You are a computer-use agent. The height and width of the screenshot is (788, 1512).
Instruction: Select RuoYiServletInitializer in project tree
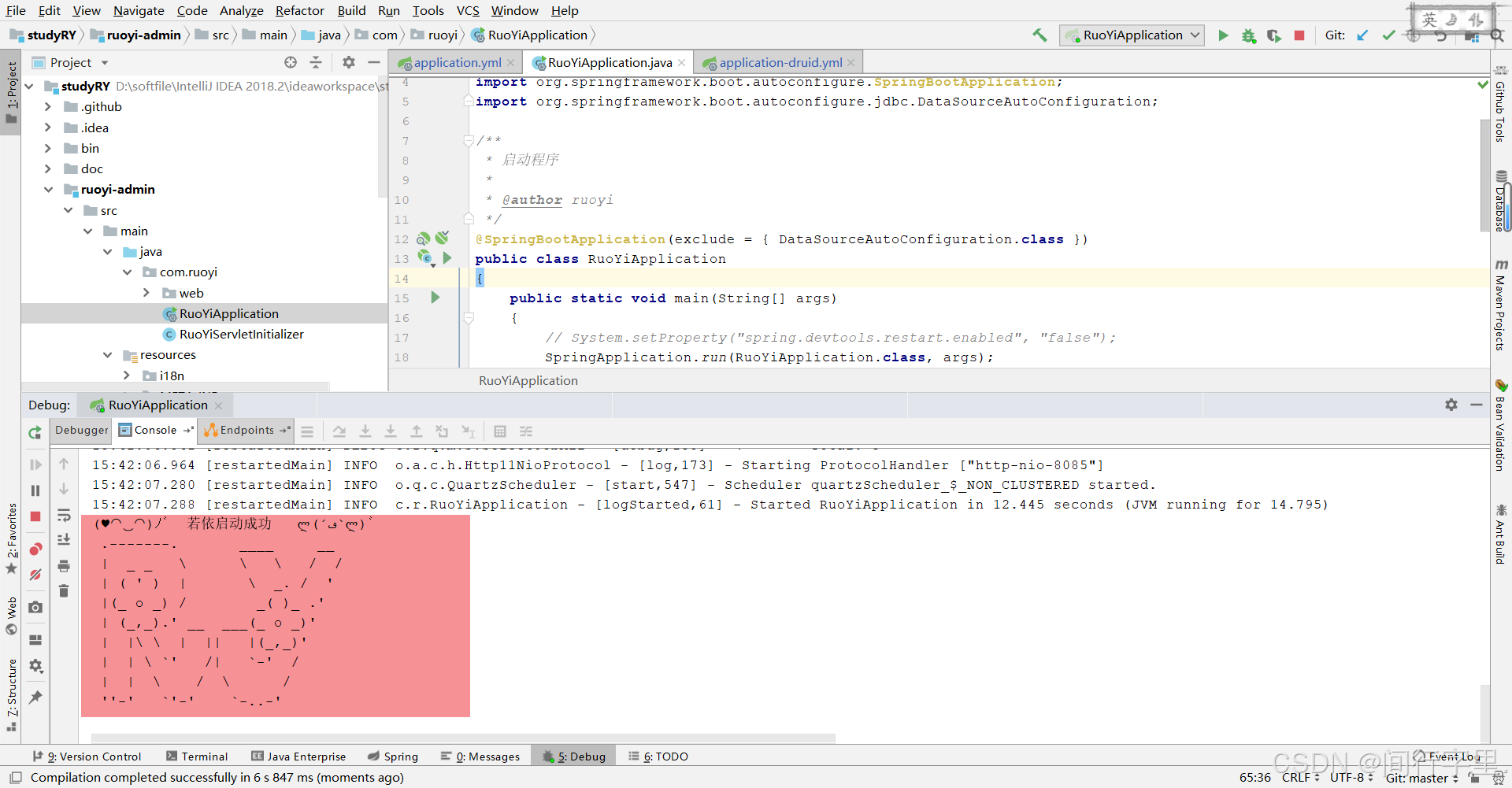click(x=241, y=334)
